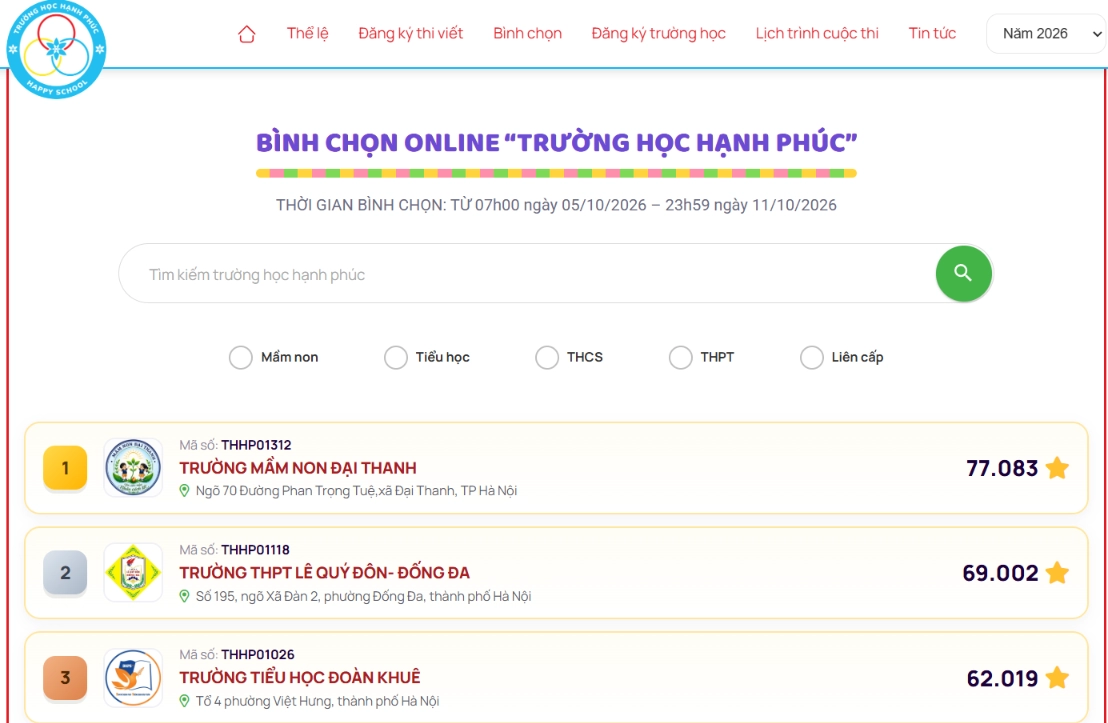Select the Liên cấp radio filter
The width and height of the screenshot is (1108, 723).
pyautogui.click(x=811, y=357)
